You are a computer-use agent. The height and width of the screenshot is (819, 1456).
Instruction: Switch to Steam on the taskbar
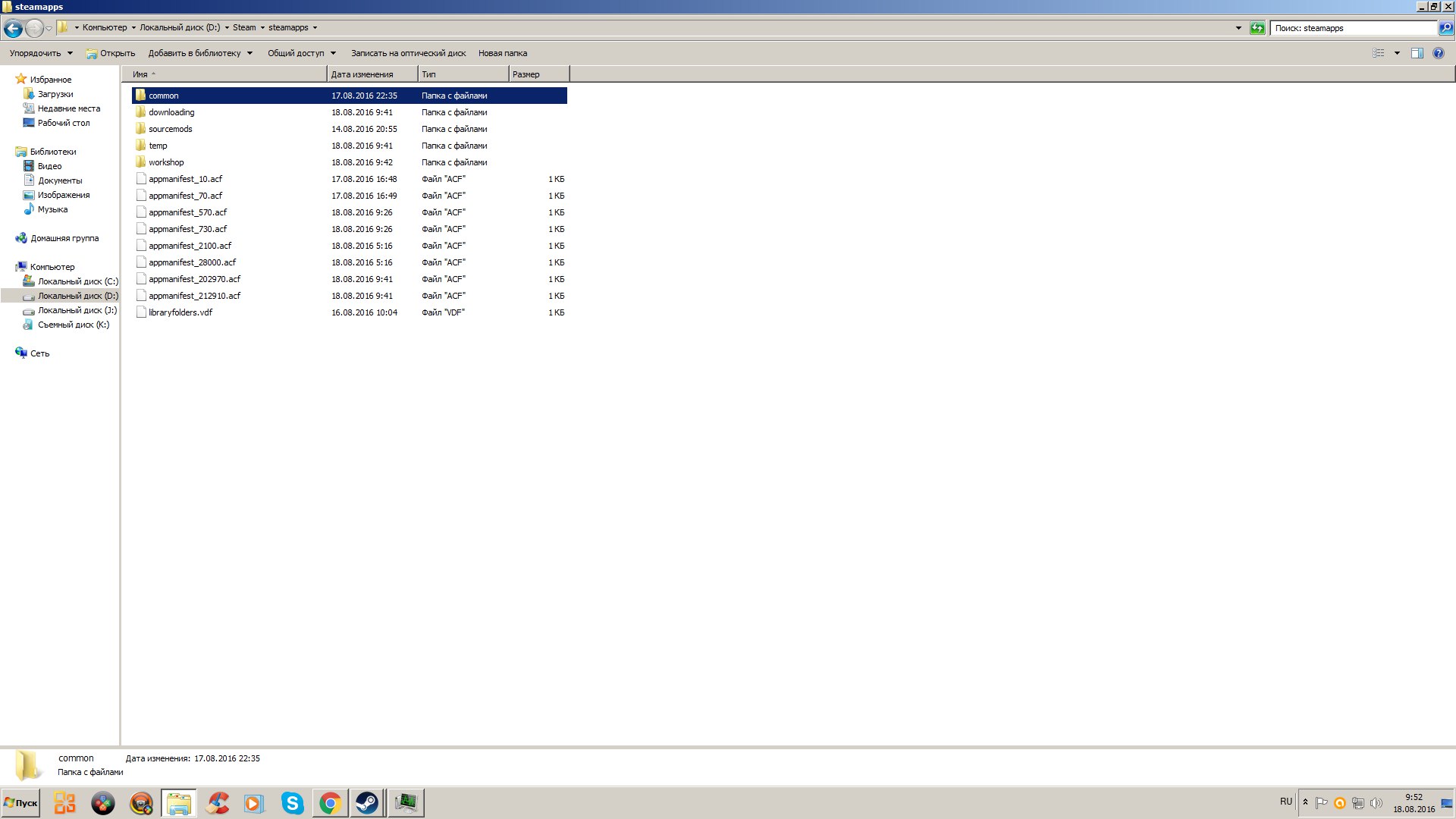[368, 803]
